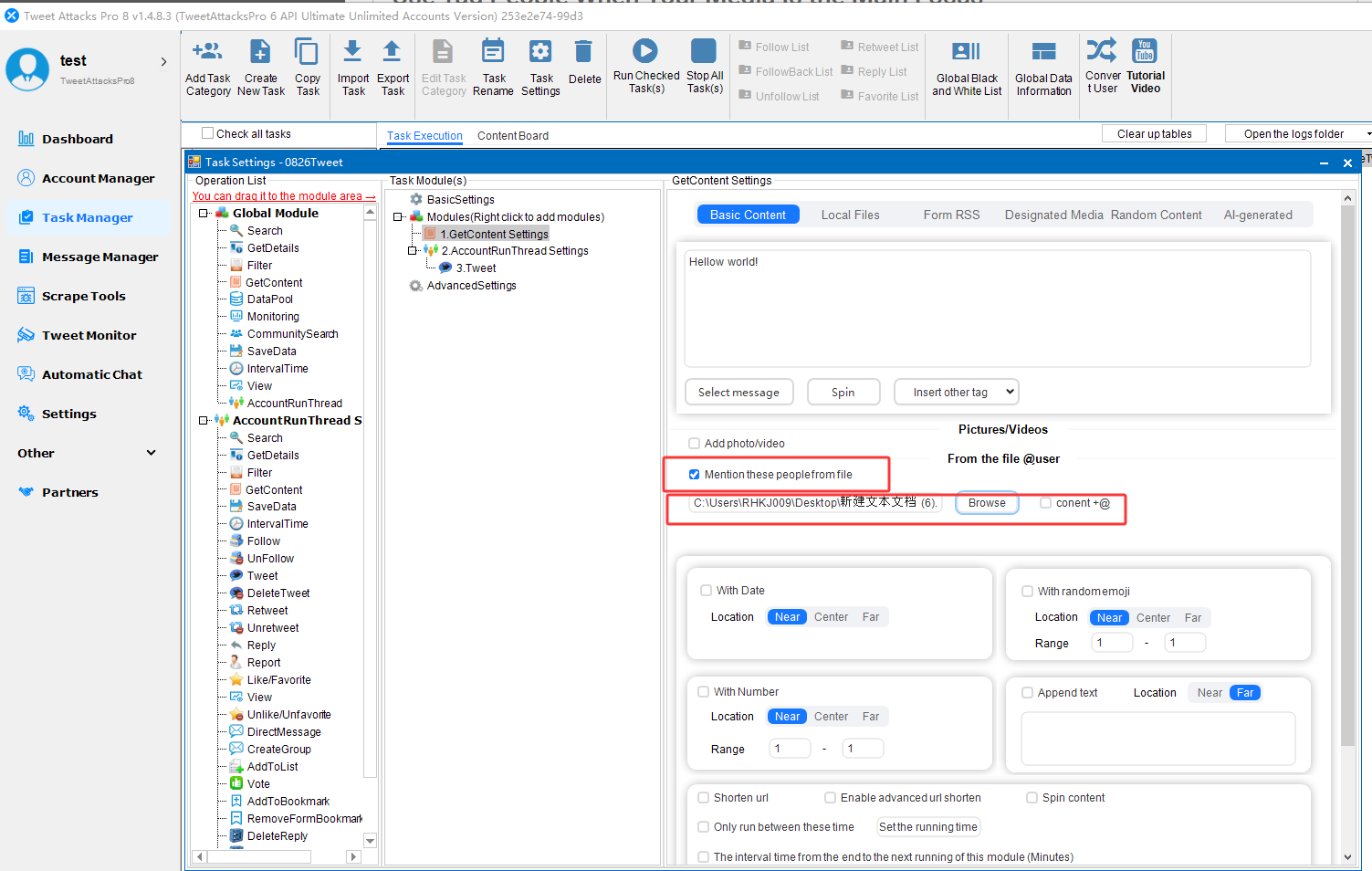
Task: Stop All Tasks icon
Action: click(704, 51)
